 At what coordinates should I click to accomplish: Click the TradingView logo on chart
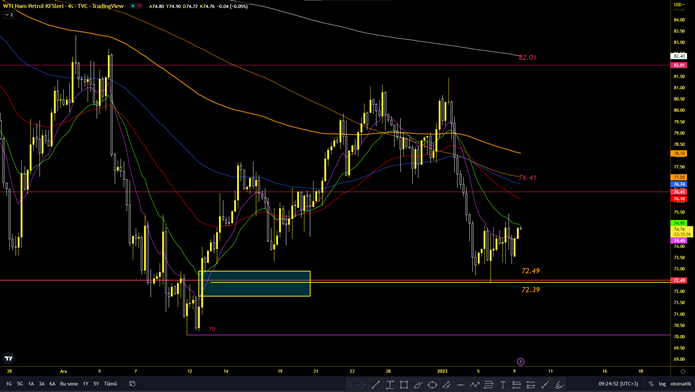8,358
